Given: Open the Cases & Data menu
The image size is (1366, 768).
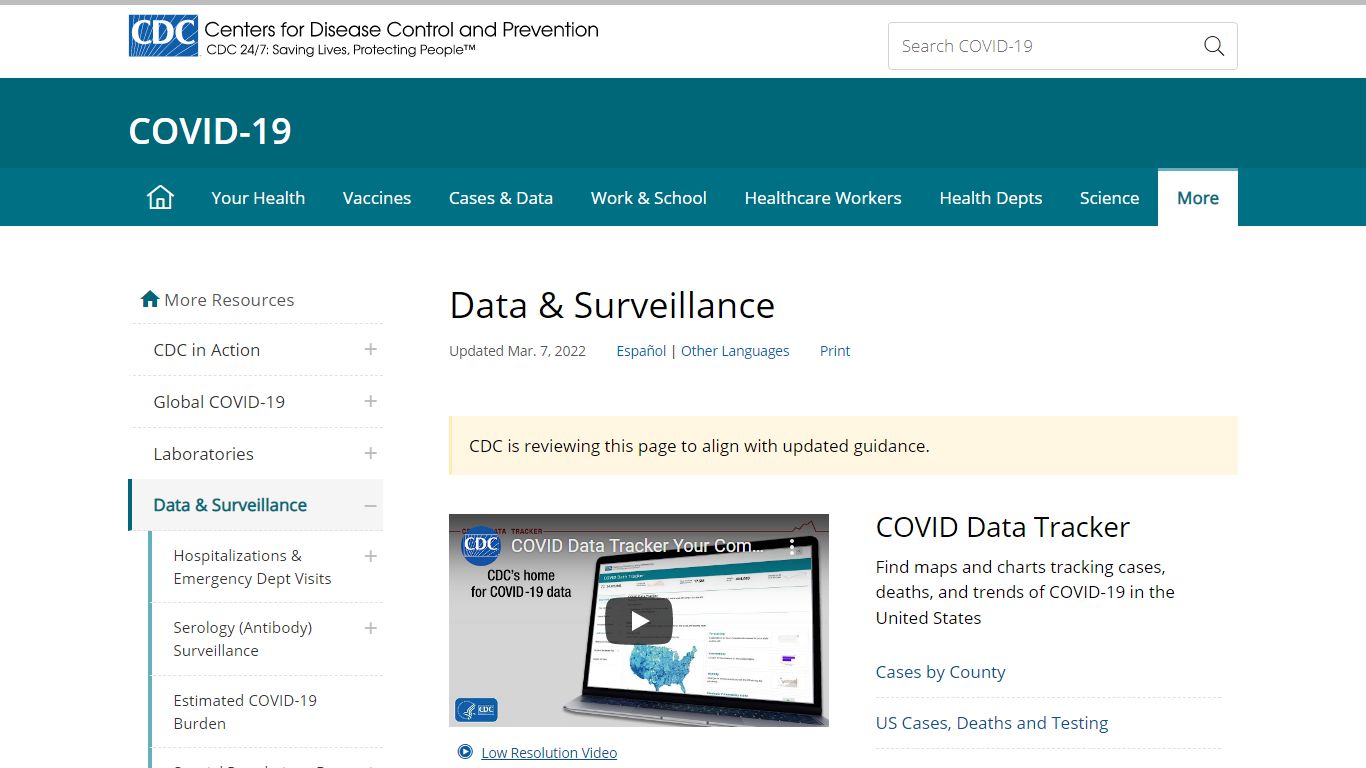Looking at the screenshot, I should pyautogui.click(x=501, y=198).
